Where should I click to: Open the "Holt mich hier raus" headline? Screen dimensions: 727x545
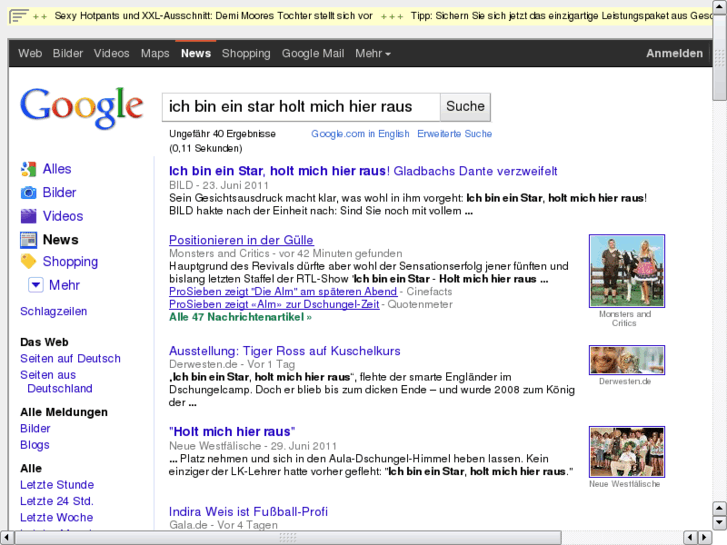(232, 432)
